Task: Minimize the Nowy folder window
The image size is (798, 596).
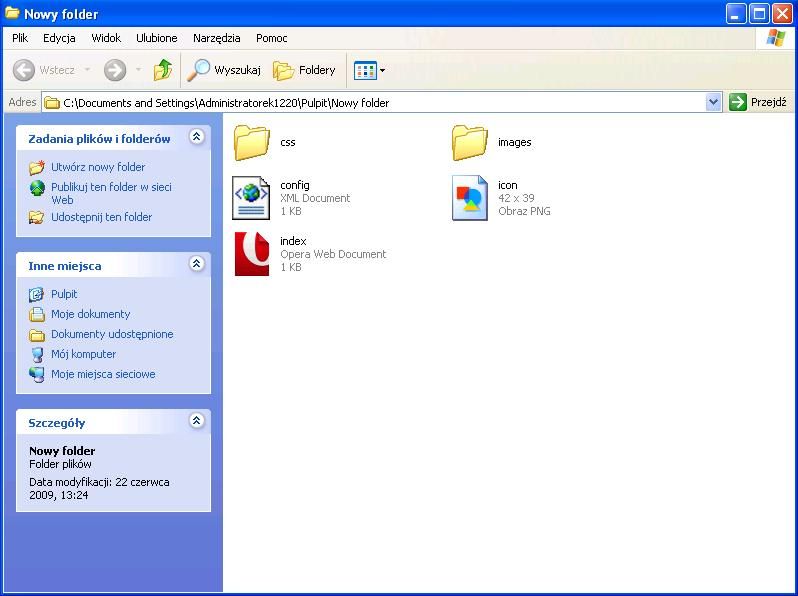Action: point(735,13)
